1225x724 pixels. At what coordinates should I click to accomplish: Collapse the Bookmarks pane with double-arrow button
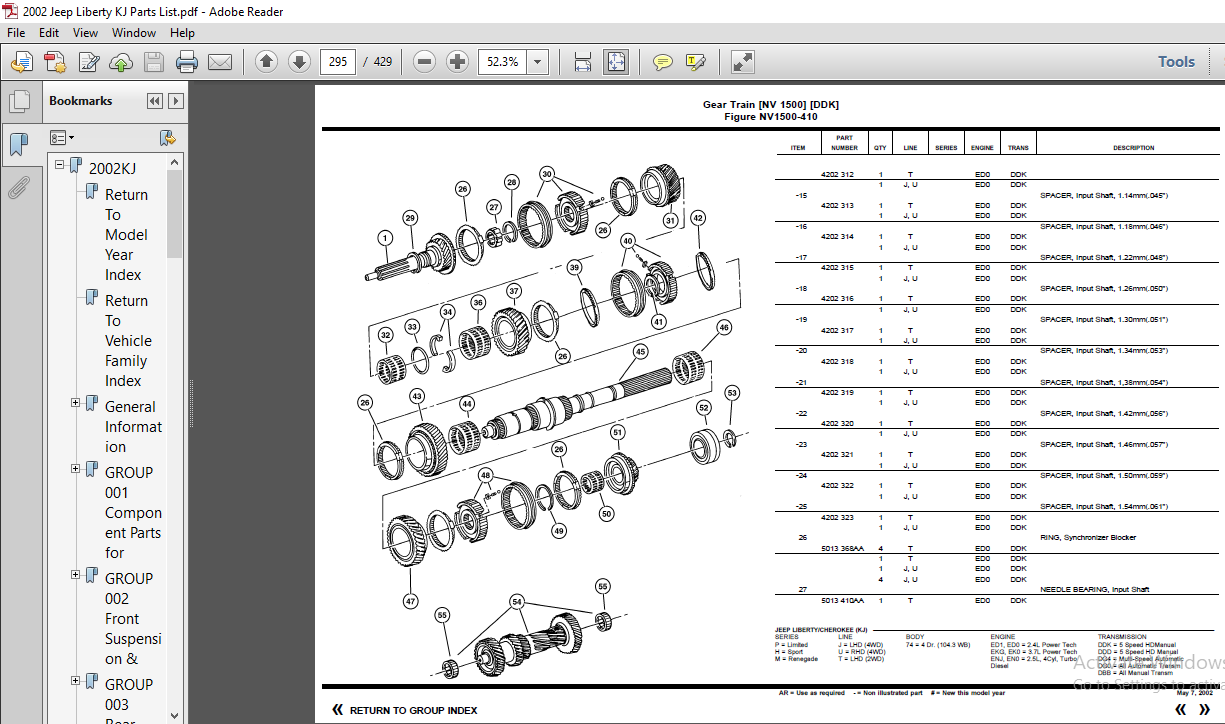[x=154, y=101]
